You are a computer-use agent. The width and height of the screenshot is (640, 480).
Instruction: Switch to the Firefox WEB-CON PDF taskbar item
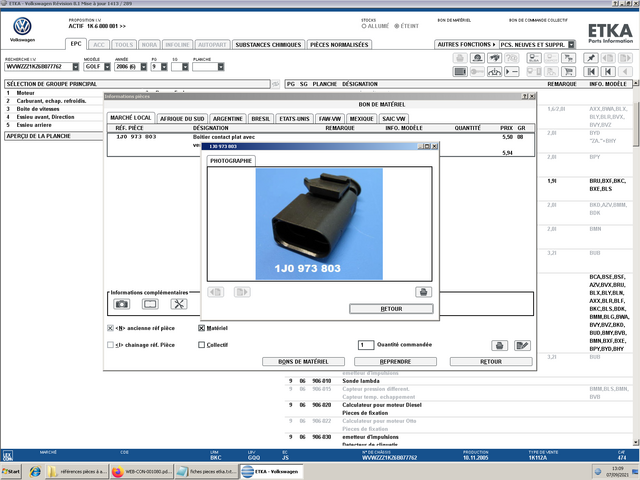click(x=141, y=471)
